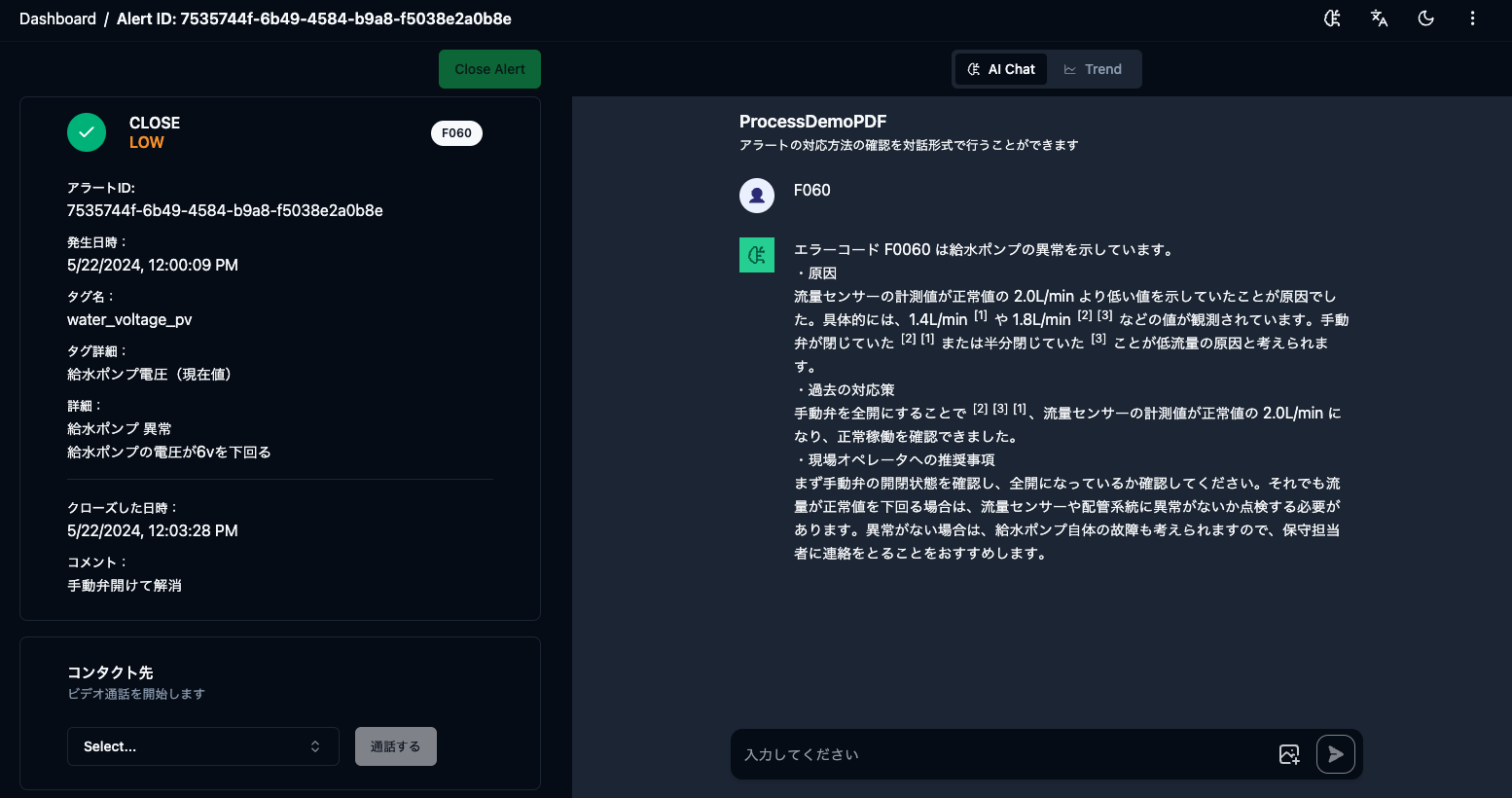Click the F060 badge on alert card

pos(456,133)
